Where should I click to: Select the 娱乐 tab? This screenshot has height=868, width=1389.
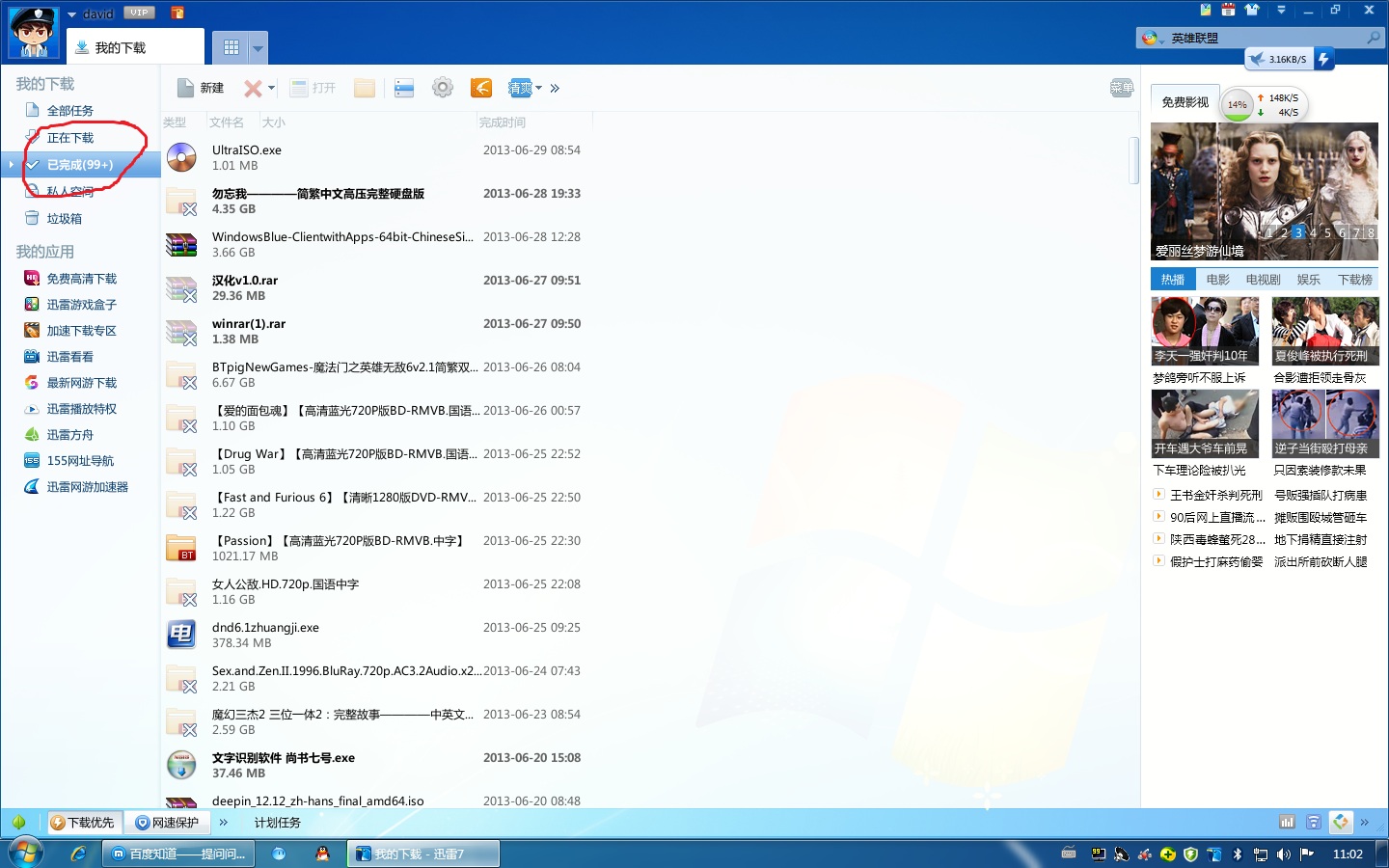pyautogui.click(x=1309, y=280)
